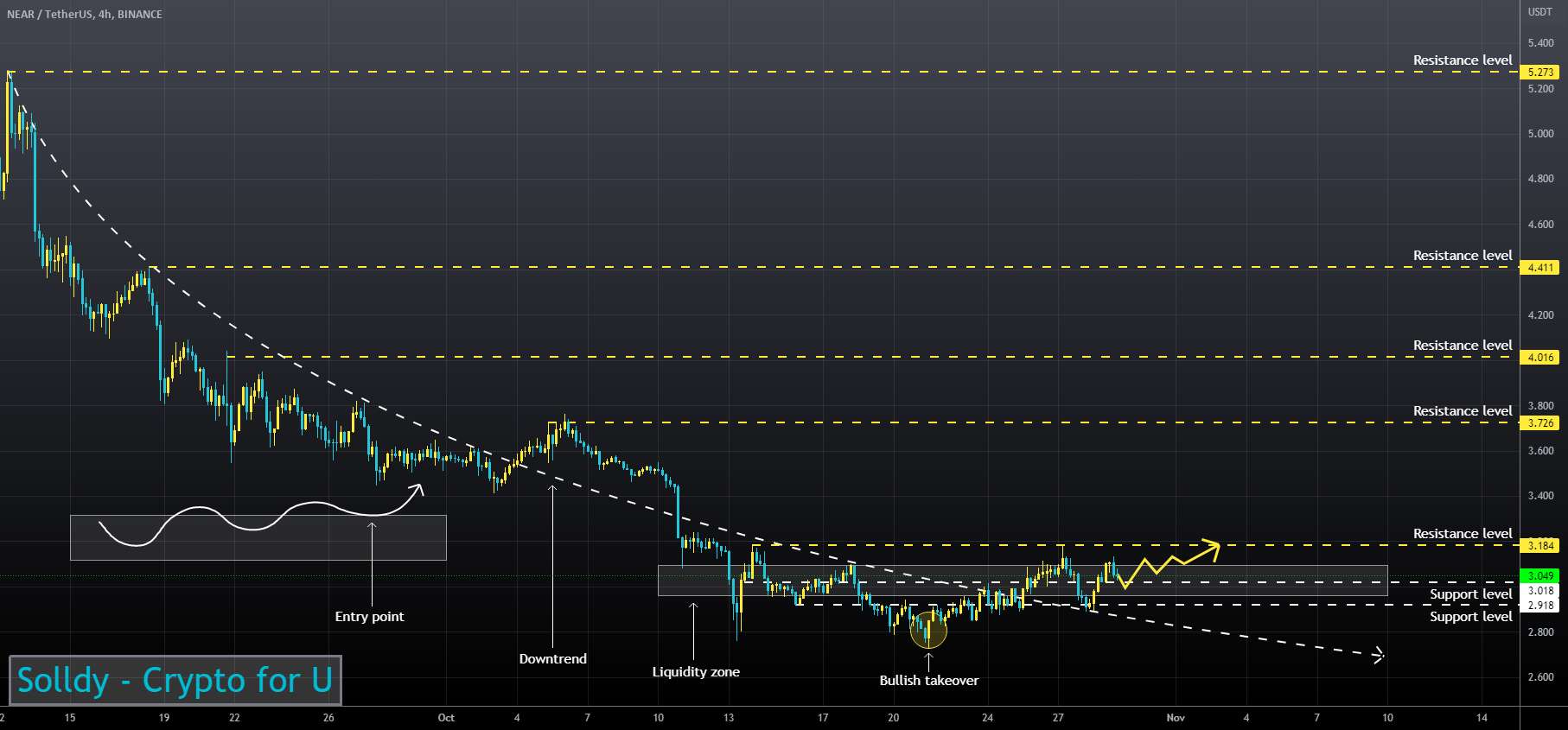This screenshot has width=1568, height=730.
Task: Click the USDT currency label above the price axis
Action: click(1540, 12)
